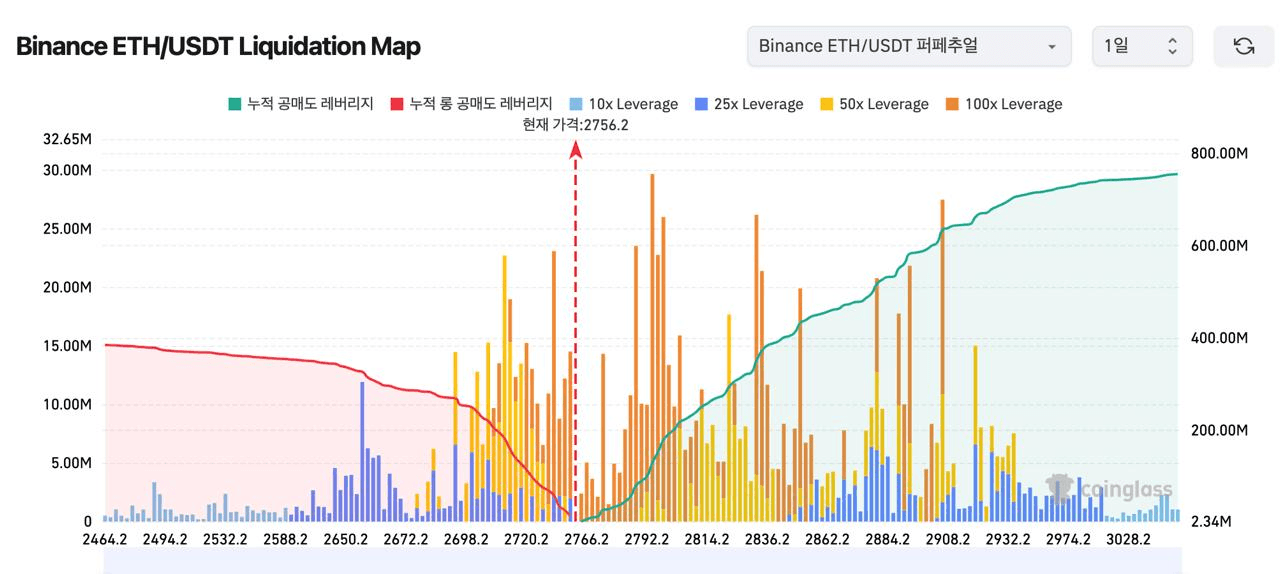The height and width of the screenshot is (574, 1280).
Task: Click the 15.00M left axis label
Action: [67, 346]
